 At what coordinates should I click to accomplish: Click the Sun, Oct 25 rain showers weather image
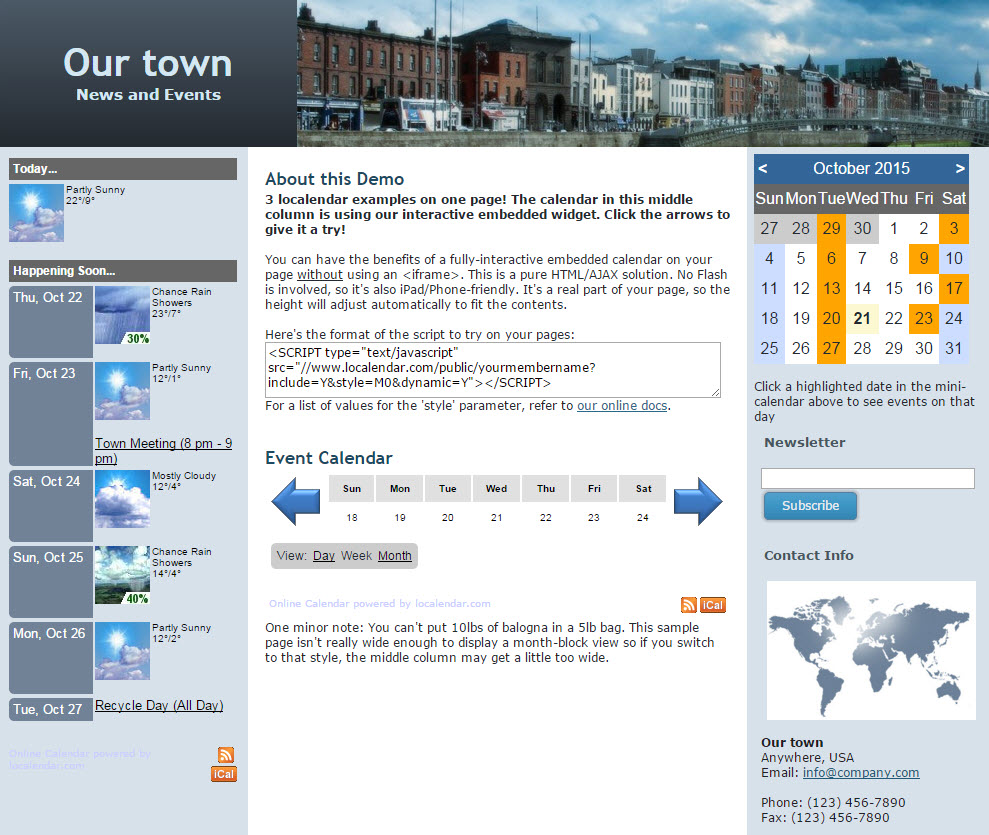click(122, 575)
